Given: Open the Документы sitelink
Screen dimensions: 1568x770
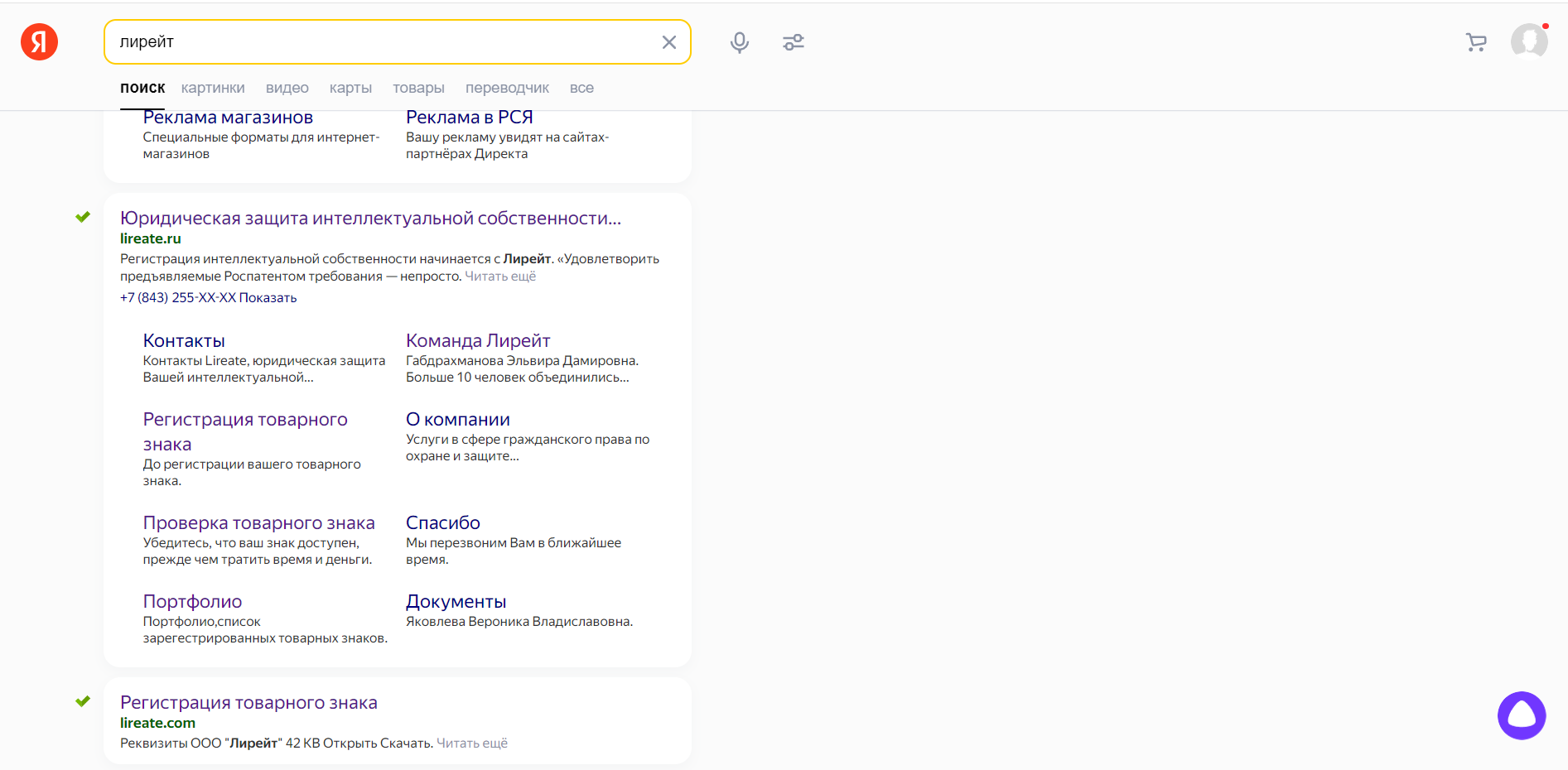Looking at the screenshot, I should 456,601.
